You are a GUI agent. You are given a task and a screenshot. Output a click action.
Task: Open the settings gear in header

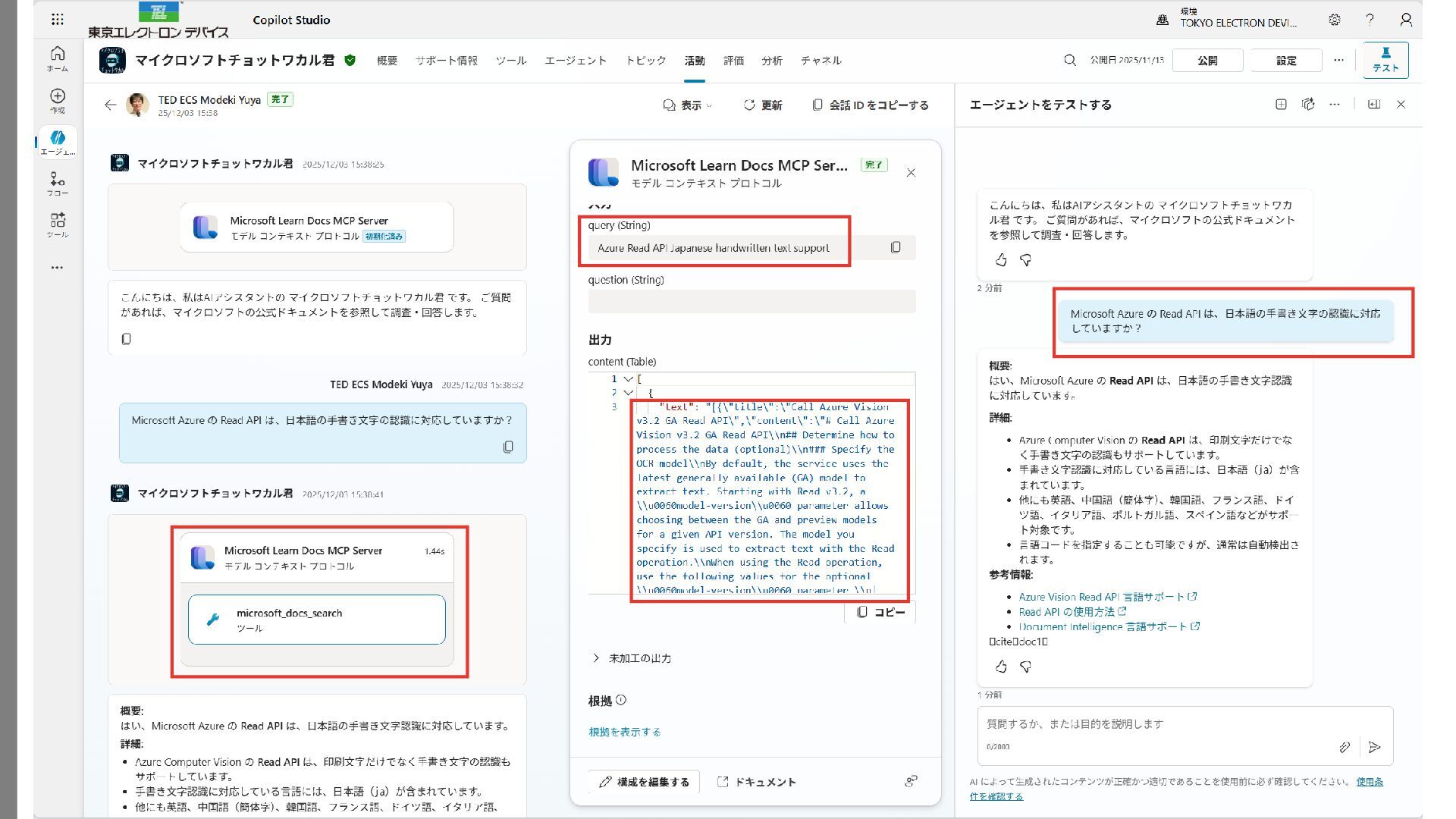(x=1335, y=20)
